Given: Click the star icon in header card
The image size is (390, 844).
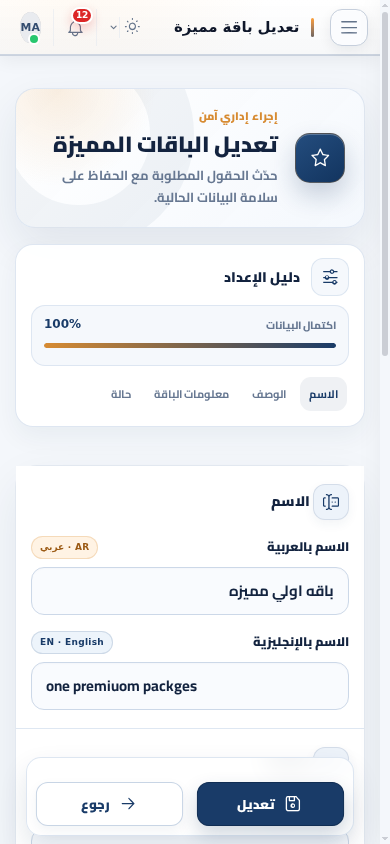Looking at the screenshot, I should point(320,158).
